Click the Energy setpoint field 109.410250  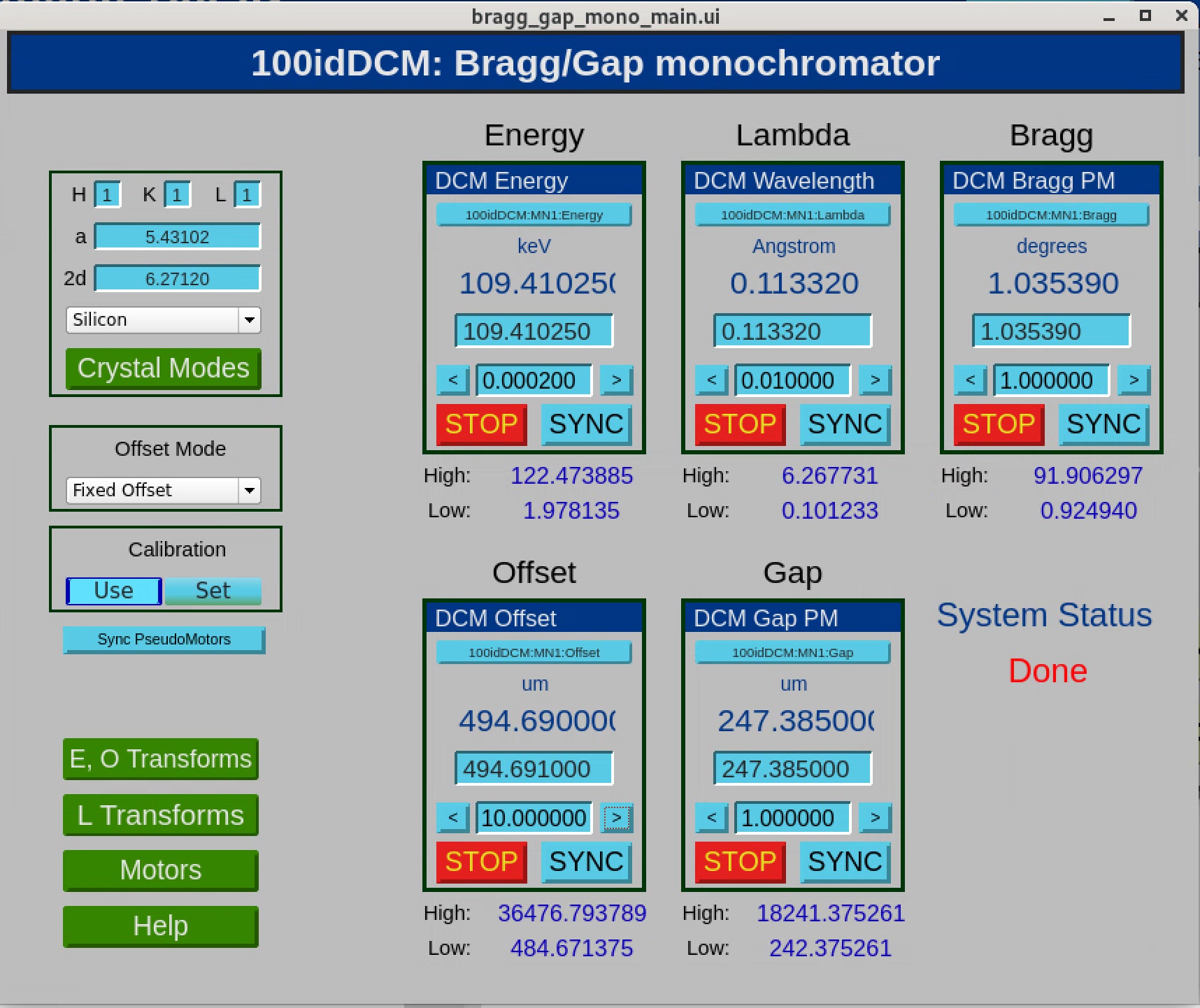tap(534, 331)
